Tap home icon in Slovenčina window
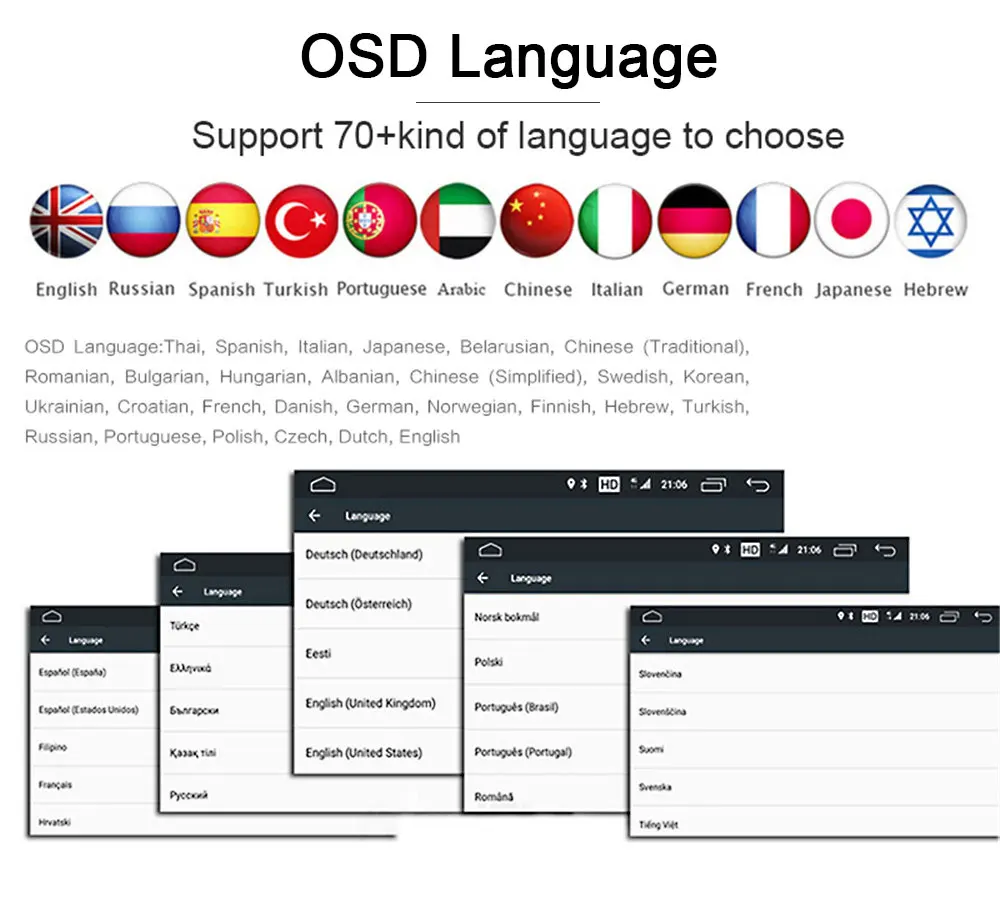The width and height of the screenshot is (1000, 909). (x=652, y=616)
